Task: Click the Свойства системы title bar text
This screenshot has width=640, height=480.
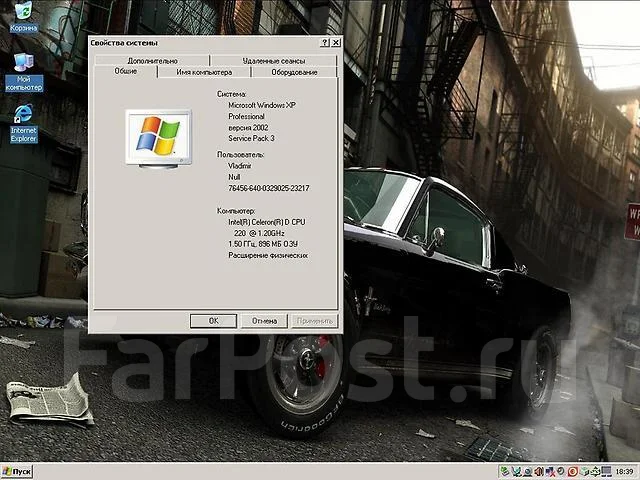Action: 124,43
